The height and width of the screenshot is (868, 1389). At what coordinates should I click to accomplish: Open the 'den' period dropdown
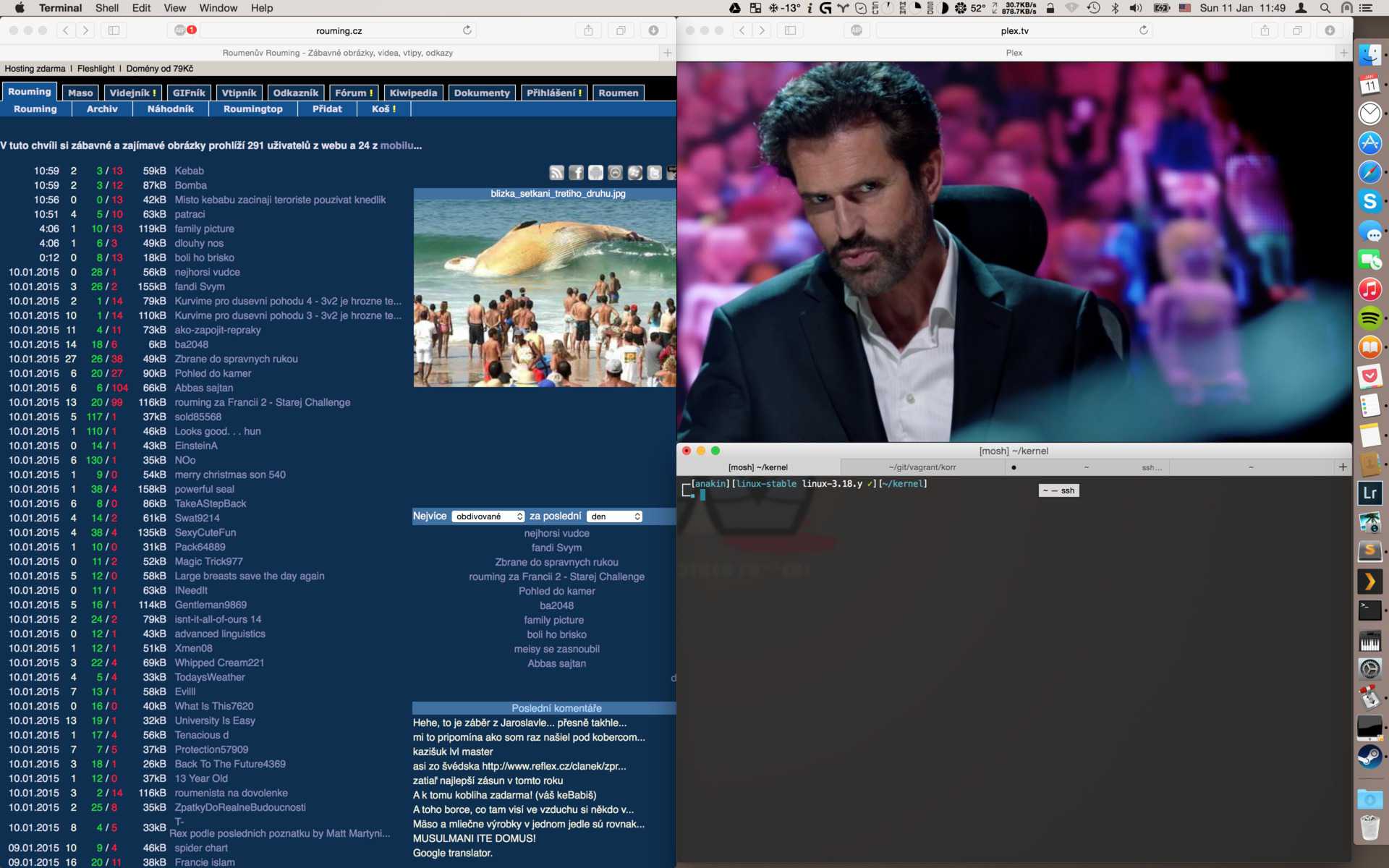tap(615, 516)
